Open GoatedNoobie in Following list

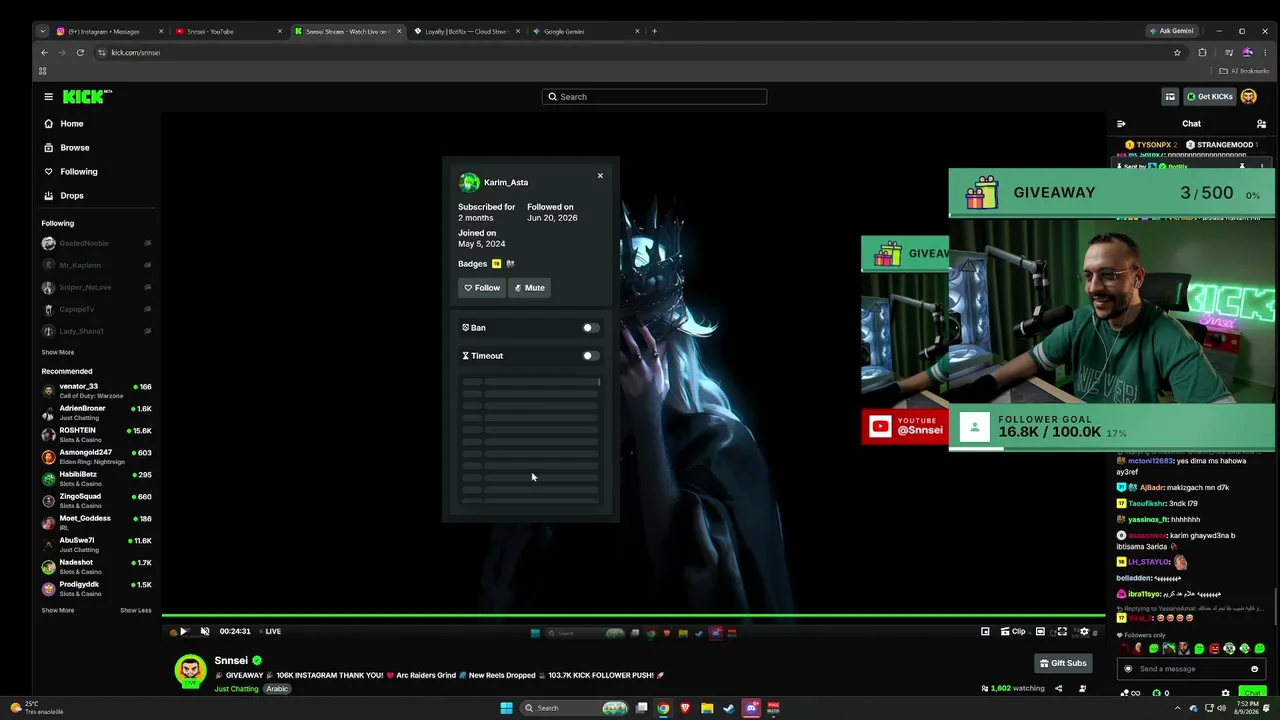coord(96,243)
